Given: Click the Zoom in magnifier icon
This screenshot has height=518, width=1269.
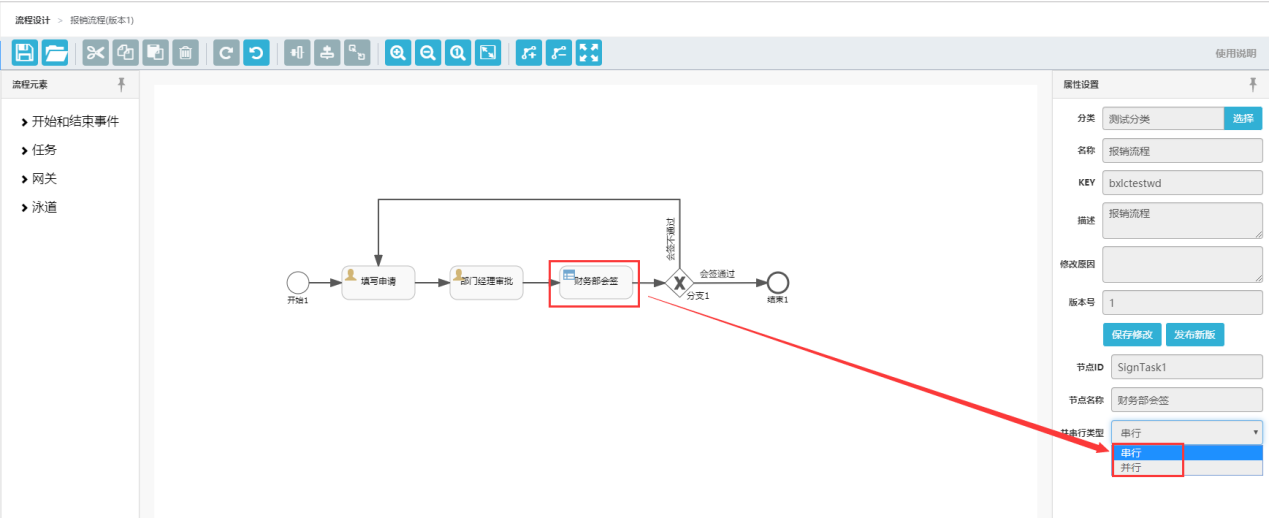Looking at the screenshot, I should tap(398, 53).
